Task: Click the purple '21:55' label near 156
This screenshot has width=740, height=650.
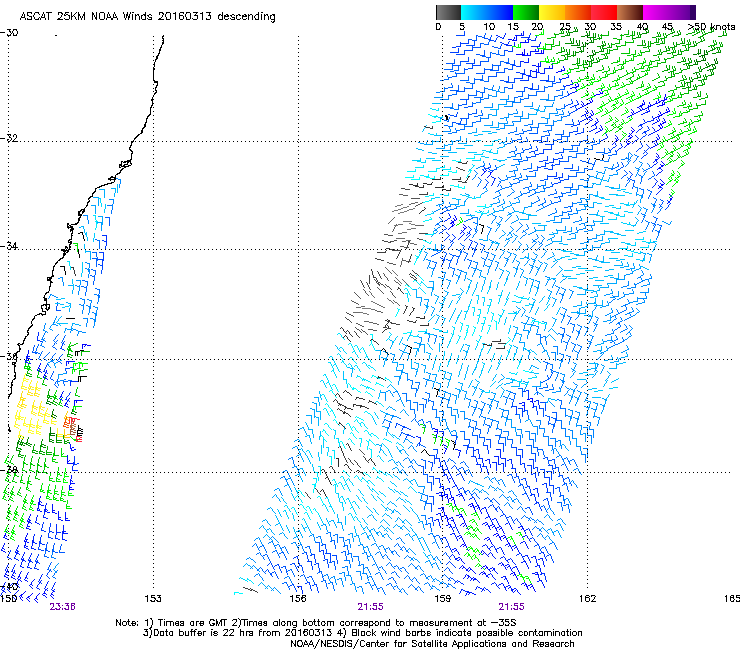Action: pyautogui.click(x=370, y=607)
